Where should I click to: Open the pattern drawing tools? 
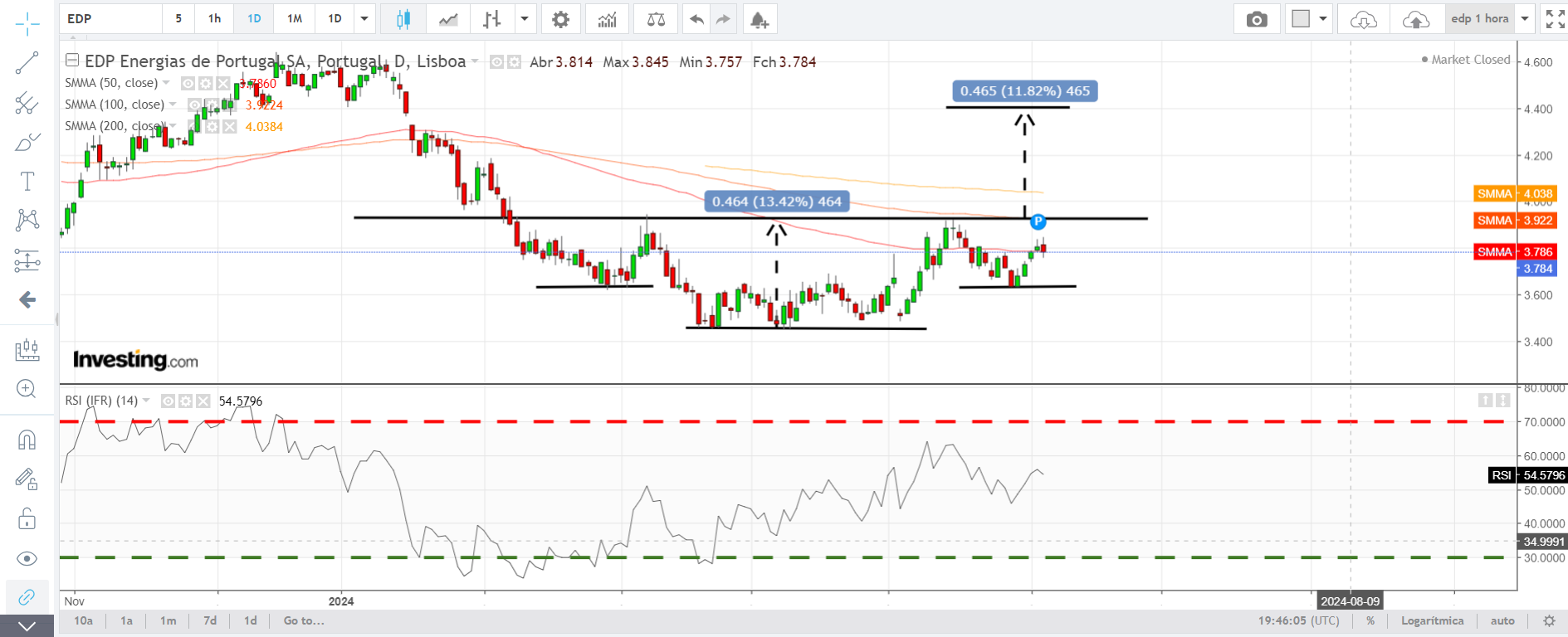(27, 220)
